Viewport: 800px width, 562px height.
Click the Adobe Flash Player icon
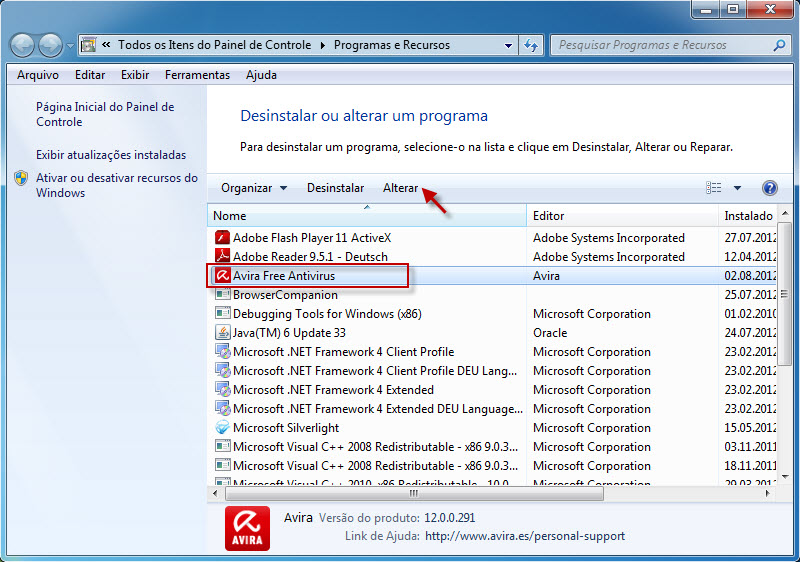pyautogui.click(x=222, y=238)
